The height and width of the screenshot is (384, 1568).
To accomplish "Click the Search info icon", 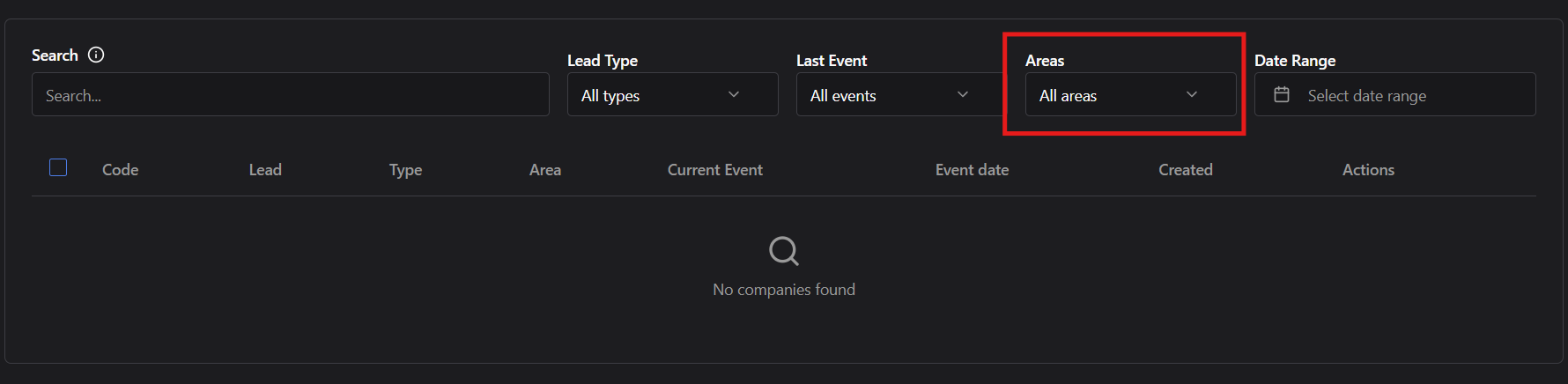I will pos(97,55).
